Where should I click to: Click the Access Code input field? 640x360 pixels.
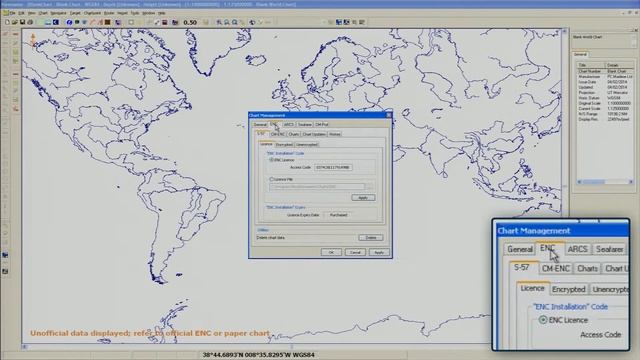tap(333, 167)
